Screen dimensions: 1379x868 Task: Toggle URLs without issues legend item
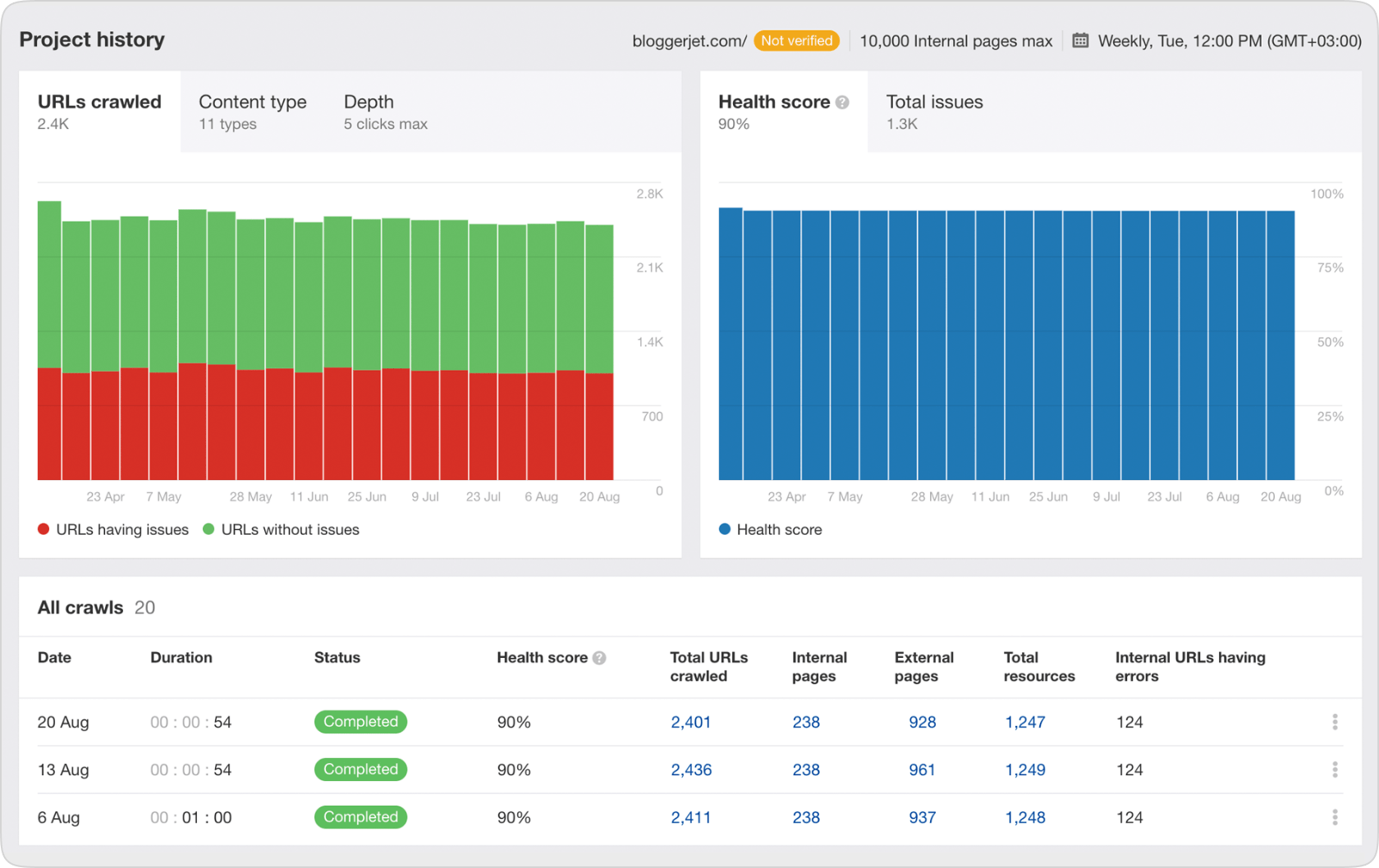290,530
